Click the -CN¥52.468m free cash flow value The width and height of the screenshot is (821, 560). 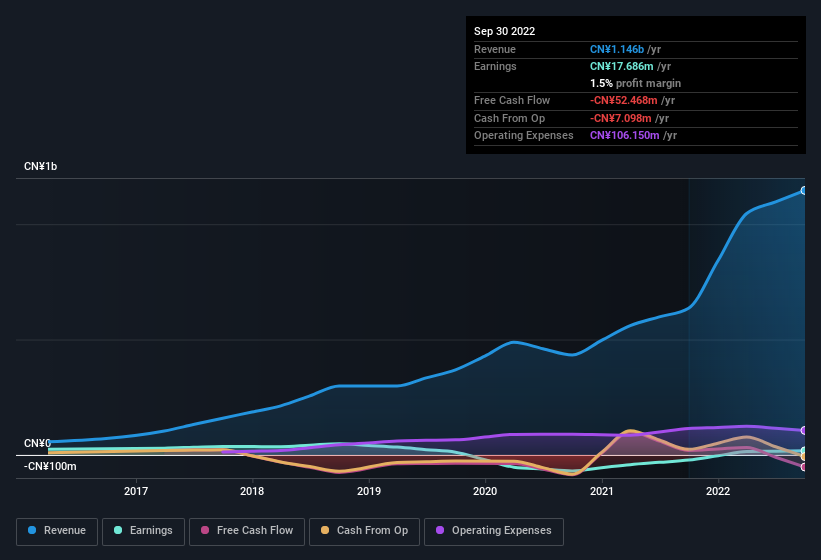click(624, 100)
